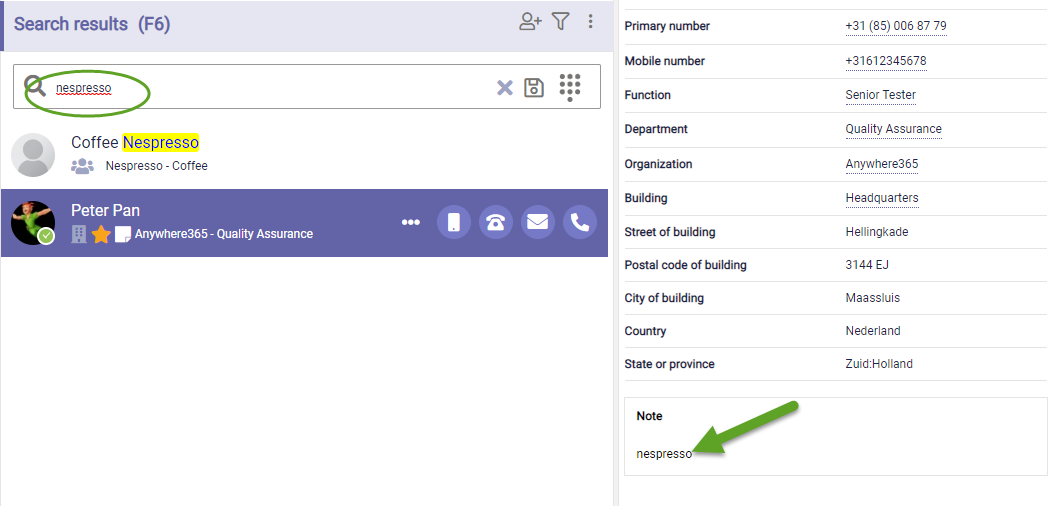1051x506 pixels.
Task: Click Anywhere365 - Quality Assurance subtitle
Action: (224, 234)
